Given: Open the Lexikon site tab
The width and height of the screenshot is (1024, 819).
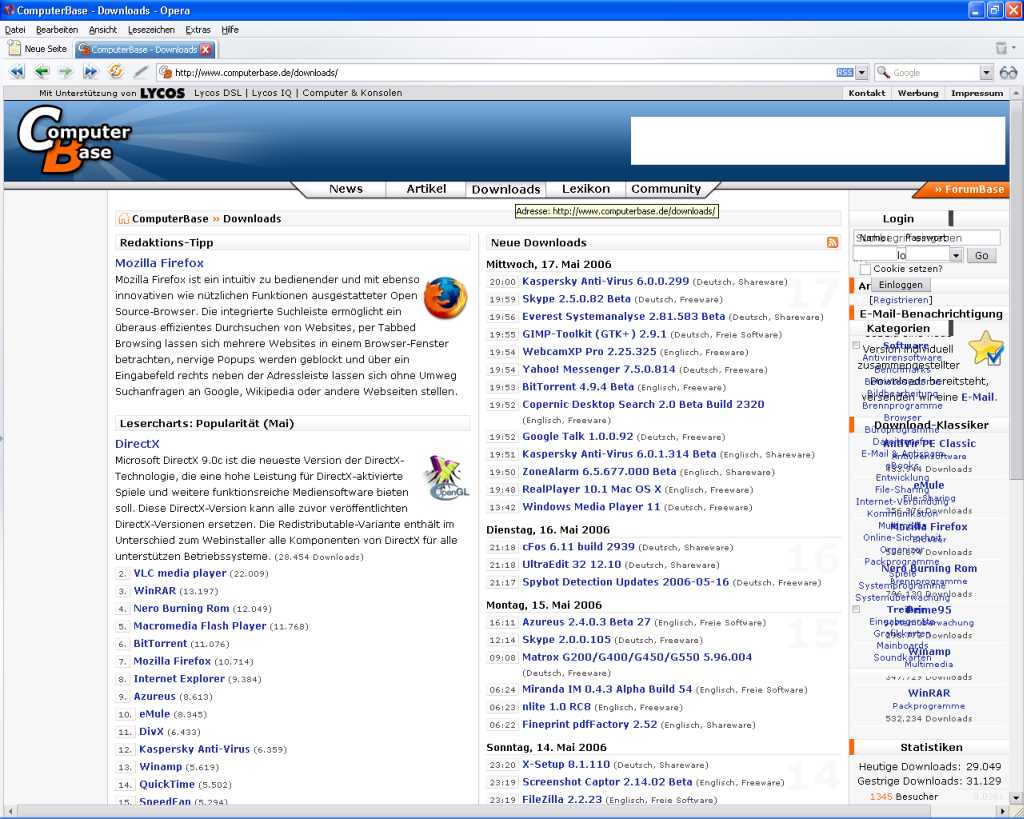Looking at the screenshot, I should 586,189.
